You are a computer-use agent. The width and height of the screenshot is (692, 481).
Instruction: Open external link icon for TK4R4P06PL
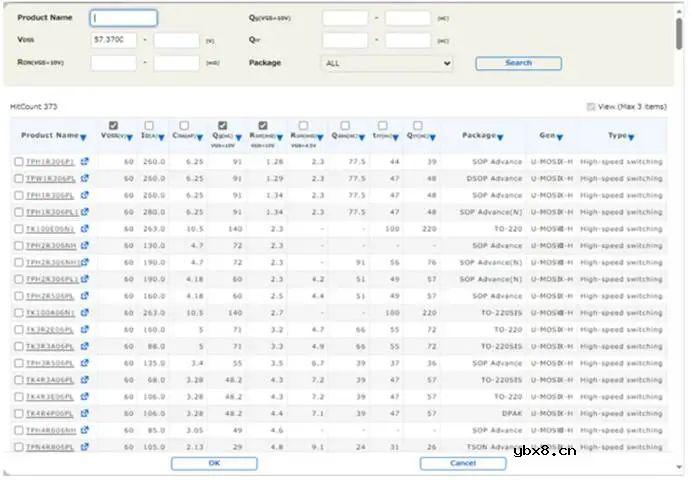click(x=85, y=413)
